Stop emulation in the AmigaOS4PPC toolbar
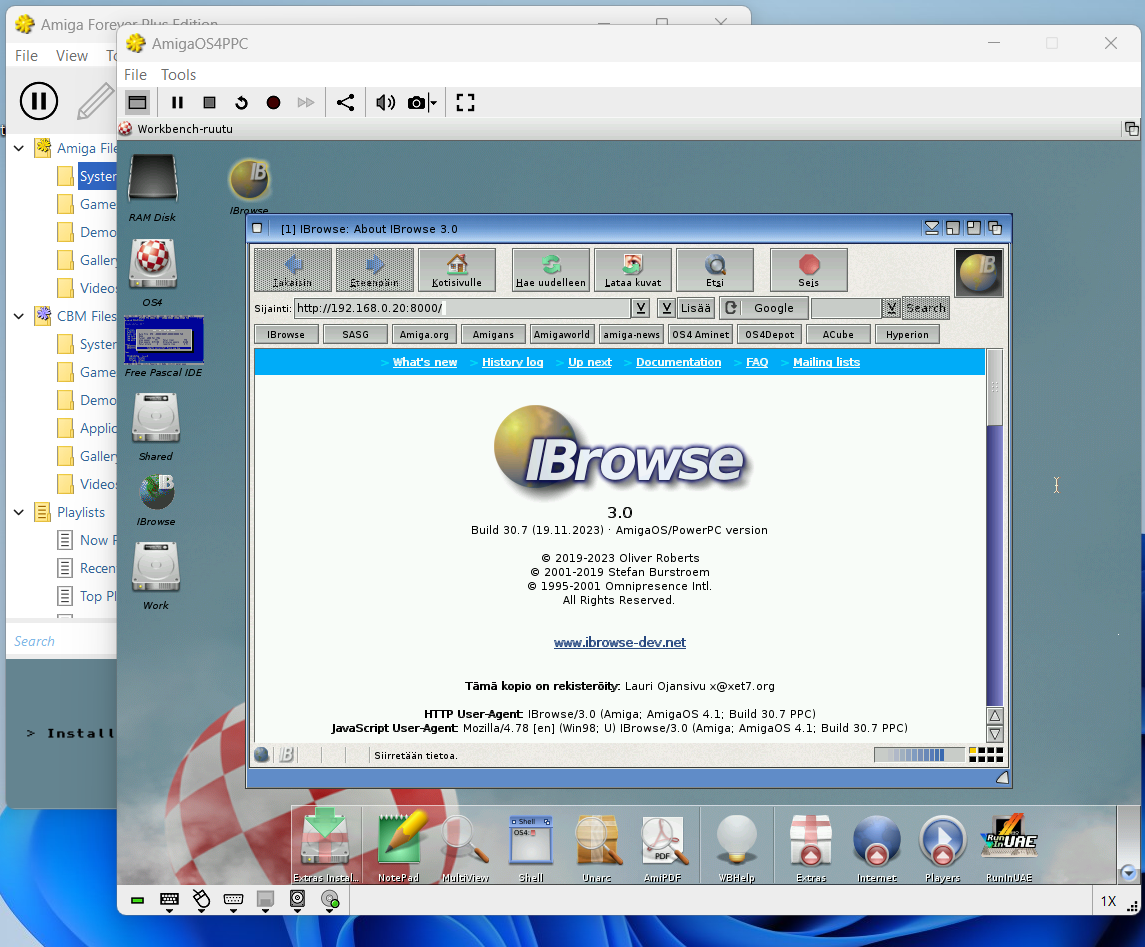Image resolution: width=1145 pixels, height=947 pixels. pos(210,103)
